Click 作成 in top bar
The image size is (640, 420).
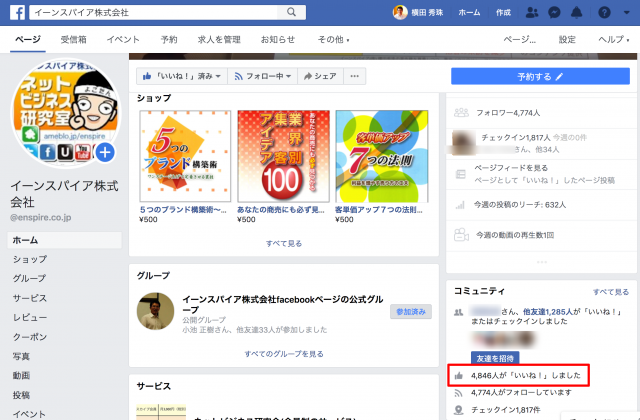coord(503,13)
